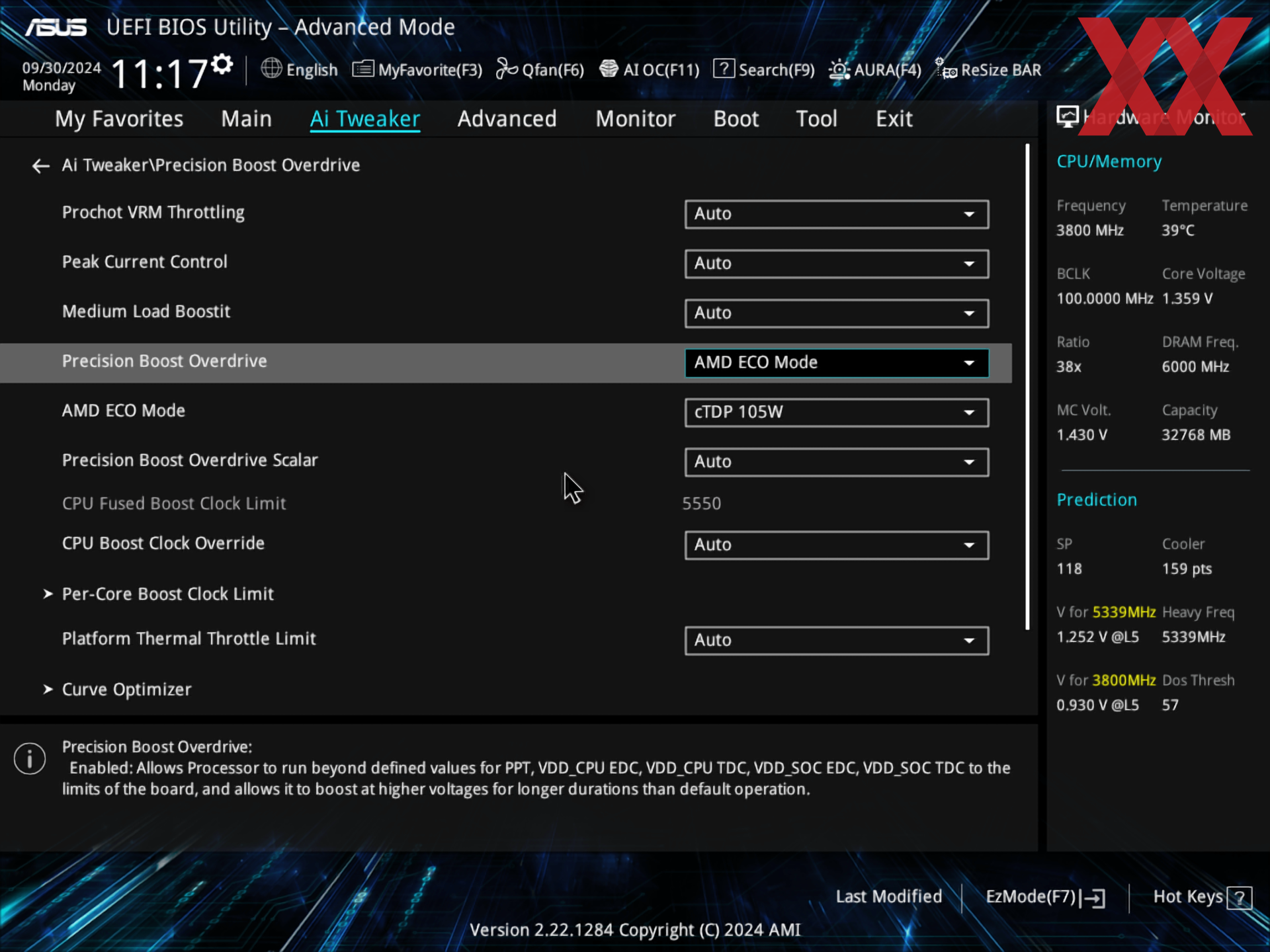The width and height of the screenshot is (1270, 952).
Task: Click the ReSize BAR label
Action: [1001, 70]
